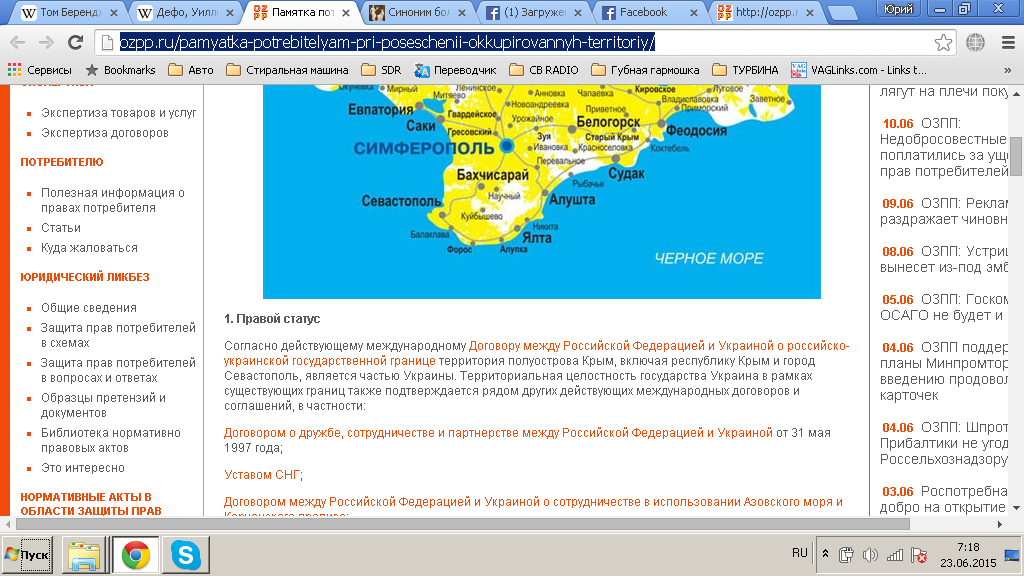Image resolution: width=1024 pixels, height=576 pixels.
Task: Open Windows Explorer from the taskbar
Action: (x=84, y=555)
